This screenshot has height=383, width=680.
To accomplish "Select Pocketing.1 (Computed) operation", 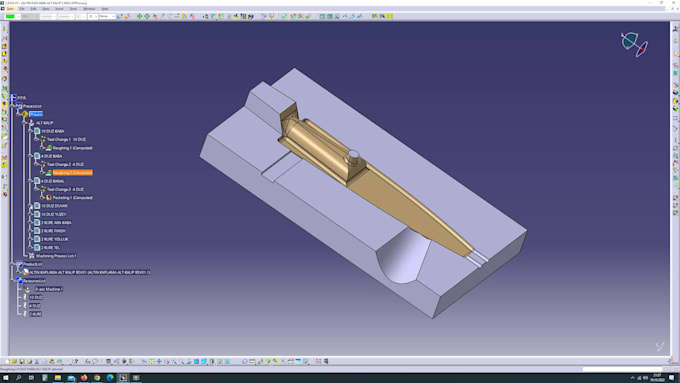I will pos(72,198).
